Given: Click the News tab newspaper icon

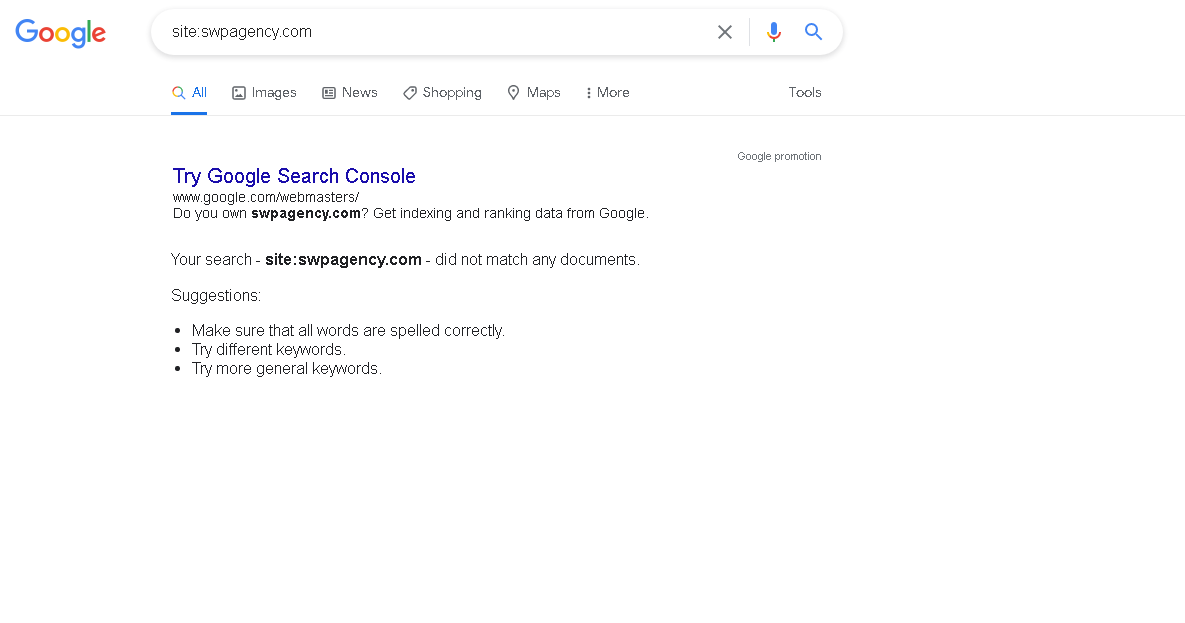Looking at the screenshot, I should point(329,93).
